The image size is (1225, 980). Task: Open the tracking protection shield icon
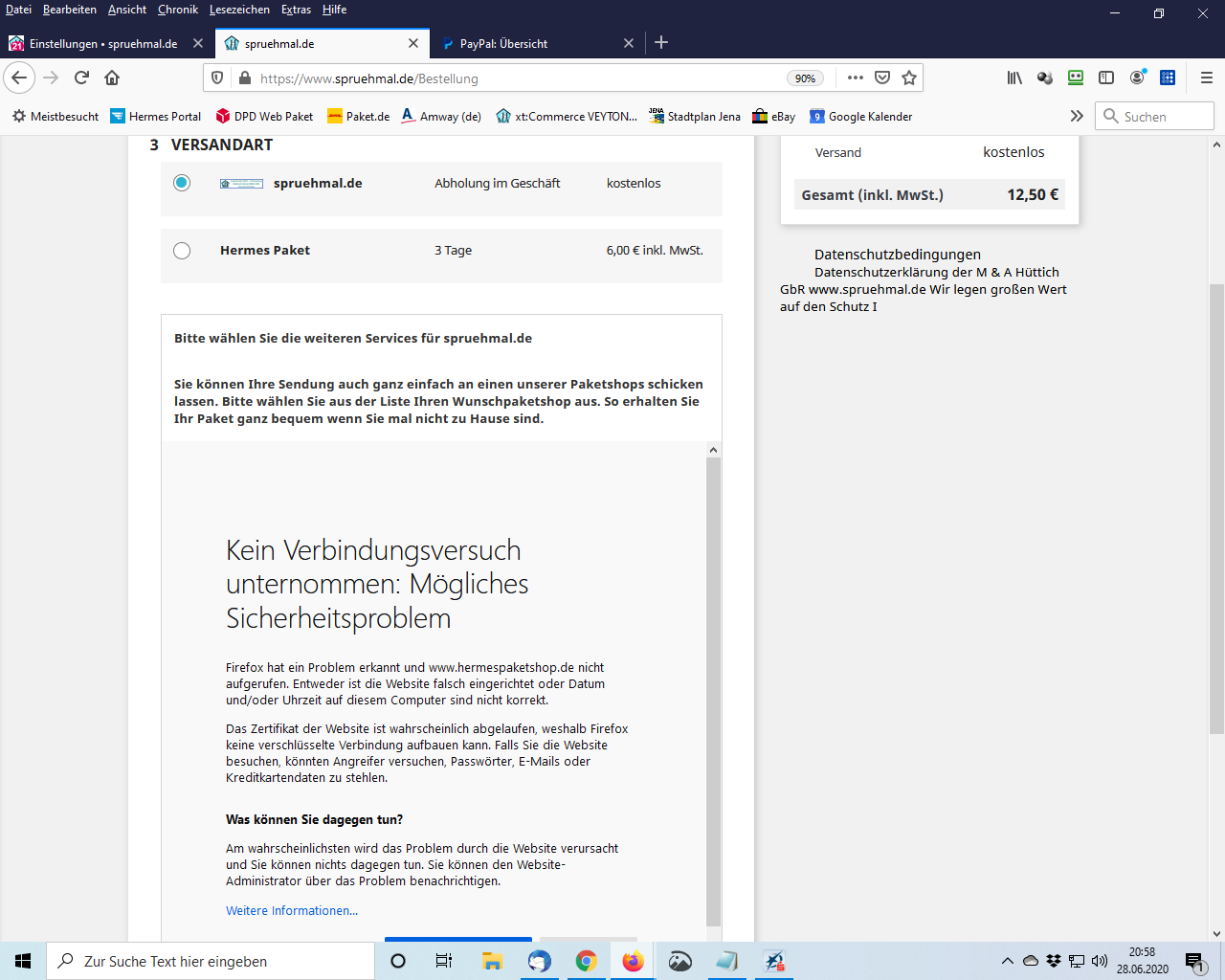(x=217, y=78)
